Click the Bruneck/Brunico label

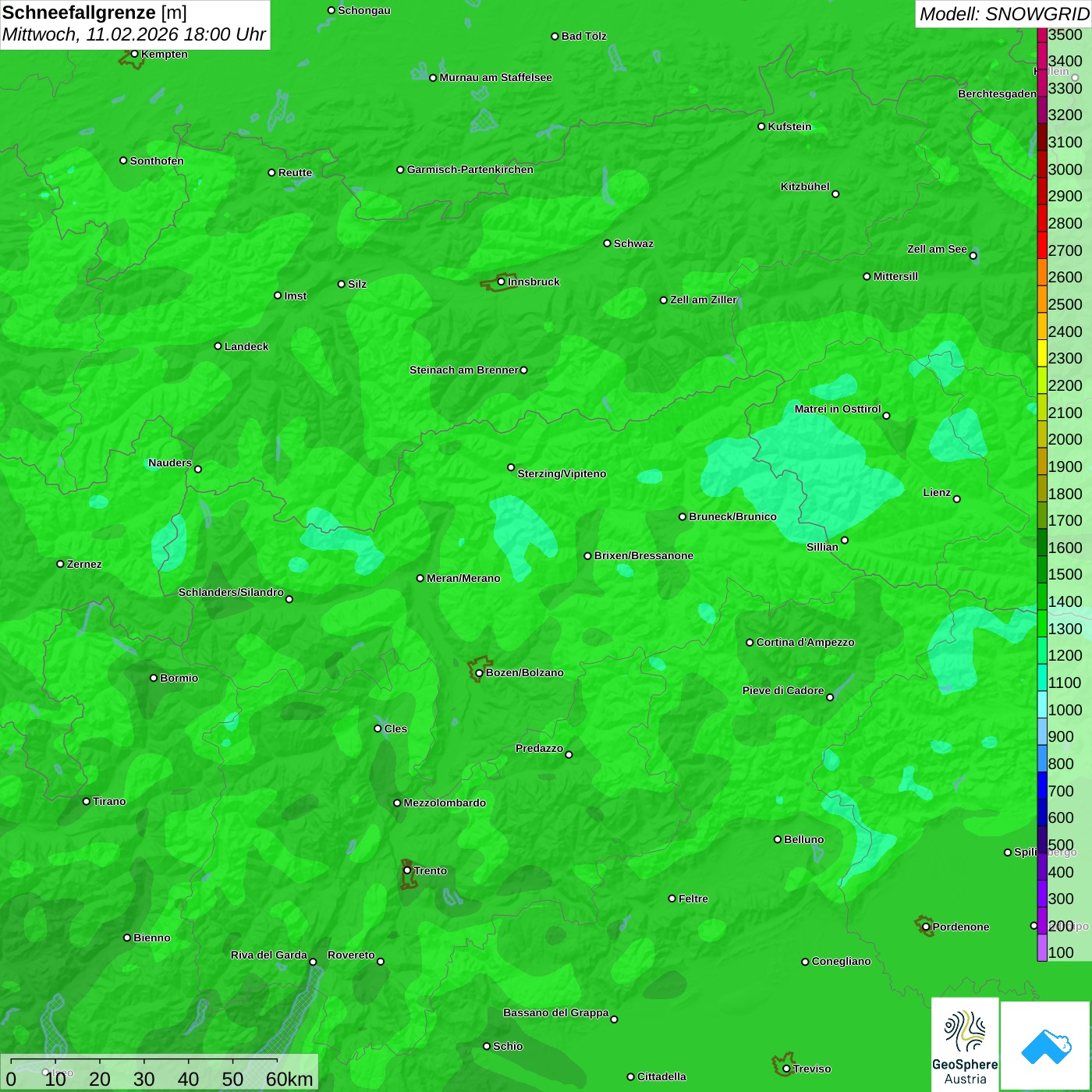click(732, 516)
